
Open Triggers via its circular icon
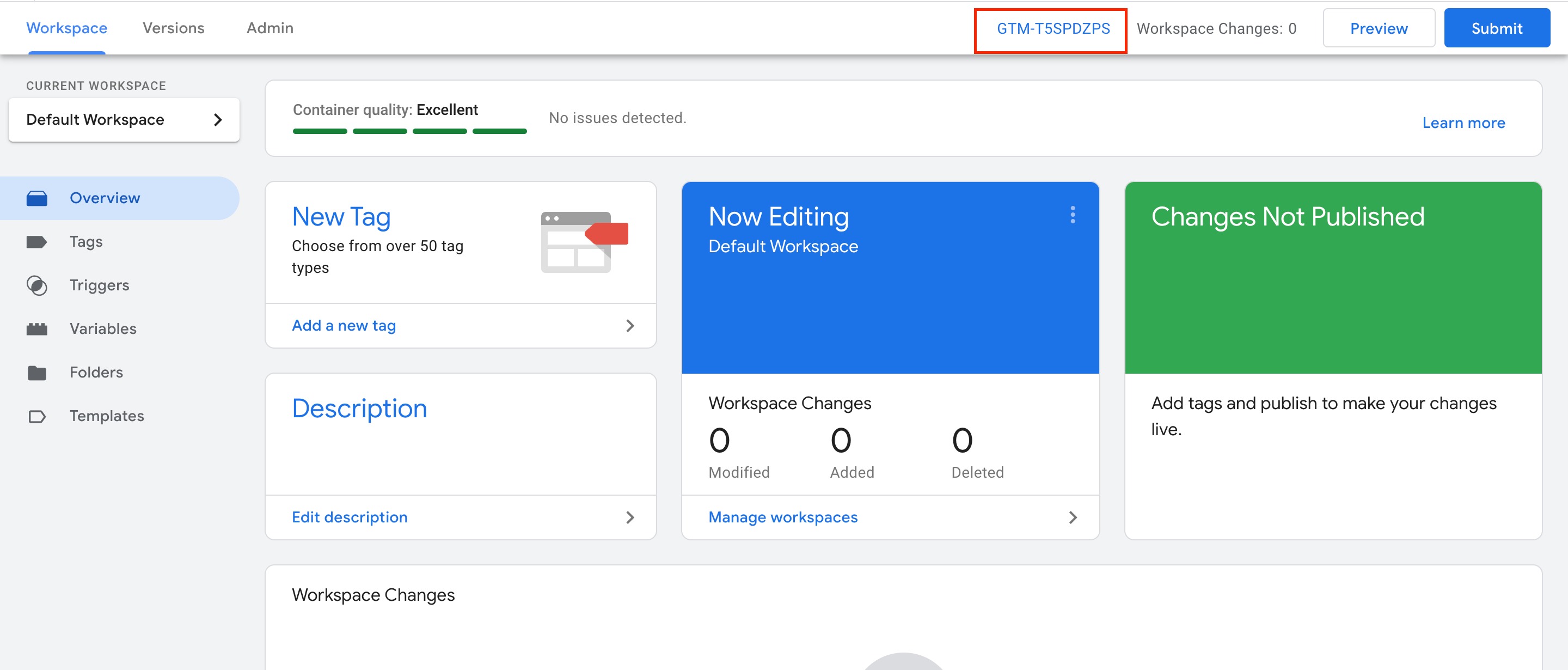(x=36, y=285)
